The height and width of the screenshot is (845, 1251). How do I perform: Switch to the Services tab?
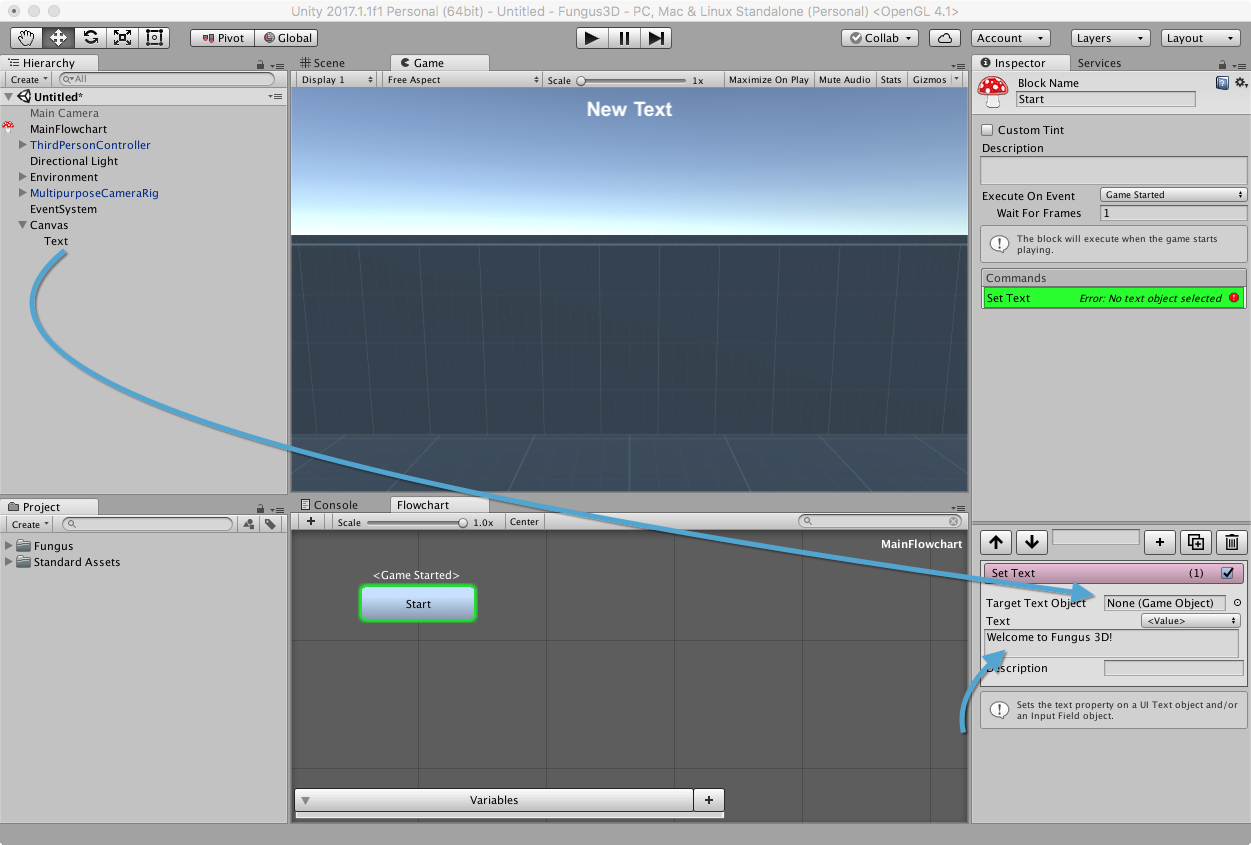[x=1099, y=63]
